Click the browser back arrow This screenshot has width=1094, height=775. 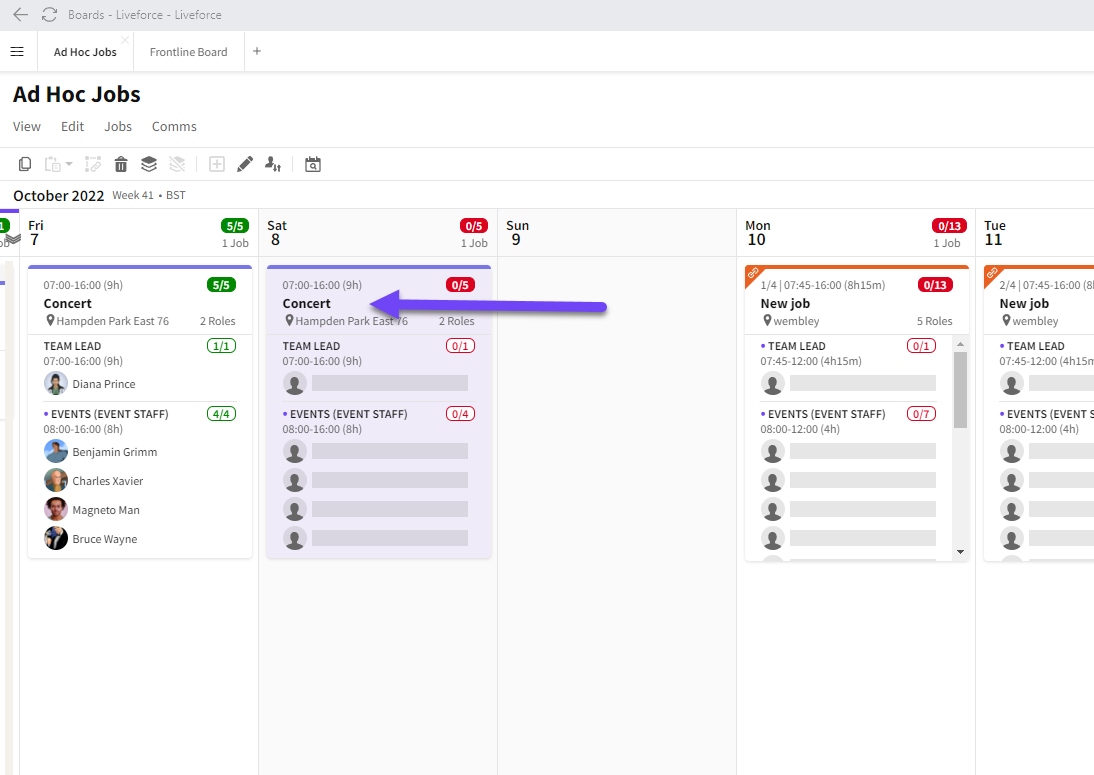20,15
